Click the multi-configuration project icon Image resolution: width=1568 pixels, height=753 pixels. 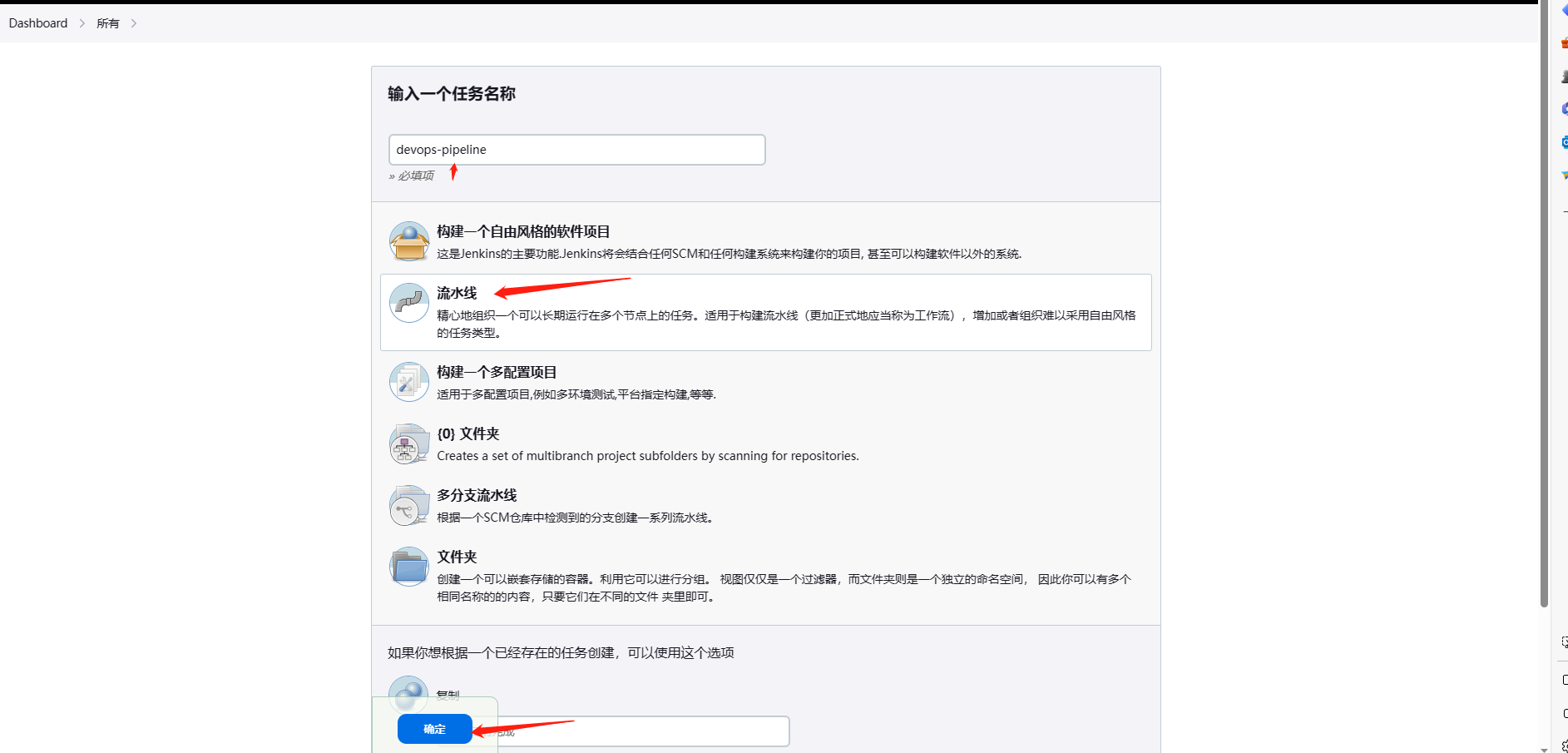(408, 383)
